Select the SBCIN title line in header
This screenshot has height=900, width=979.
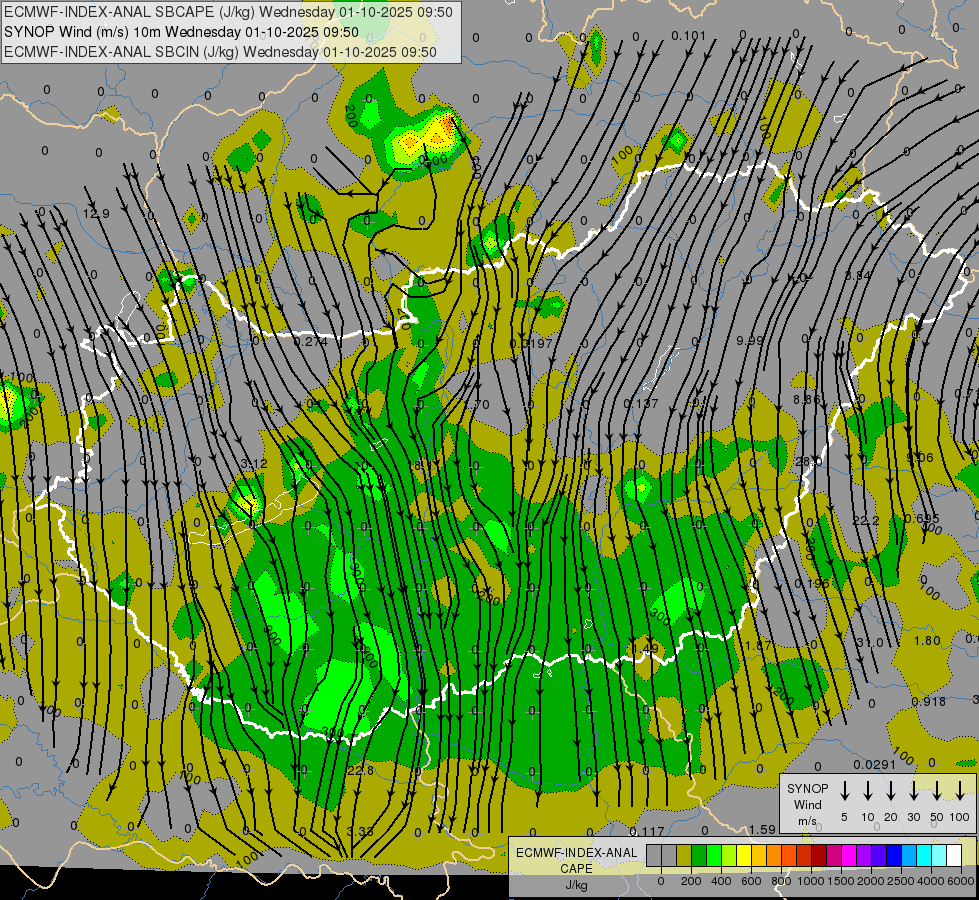[220, 52]
